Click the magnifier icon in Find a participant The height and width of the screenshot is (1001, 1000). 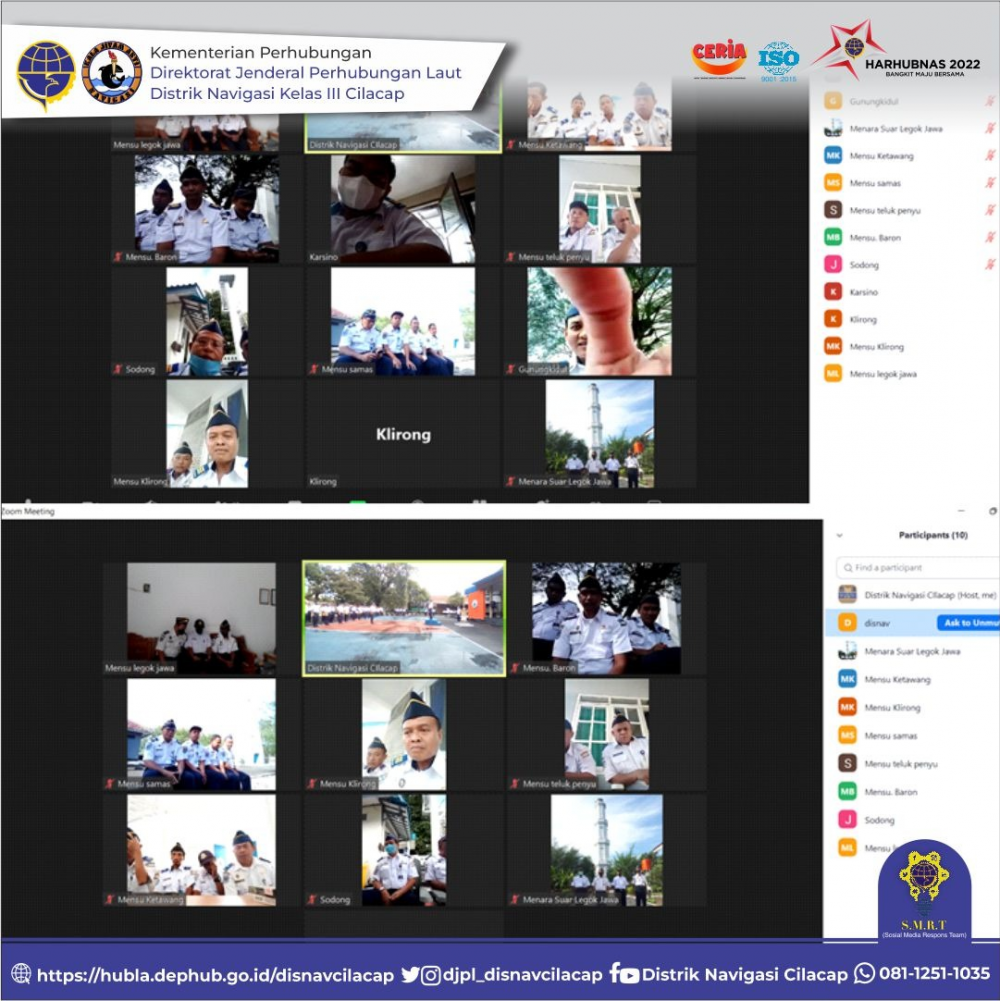point(848,568)
